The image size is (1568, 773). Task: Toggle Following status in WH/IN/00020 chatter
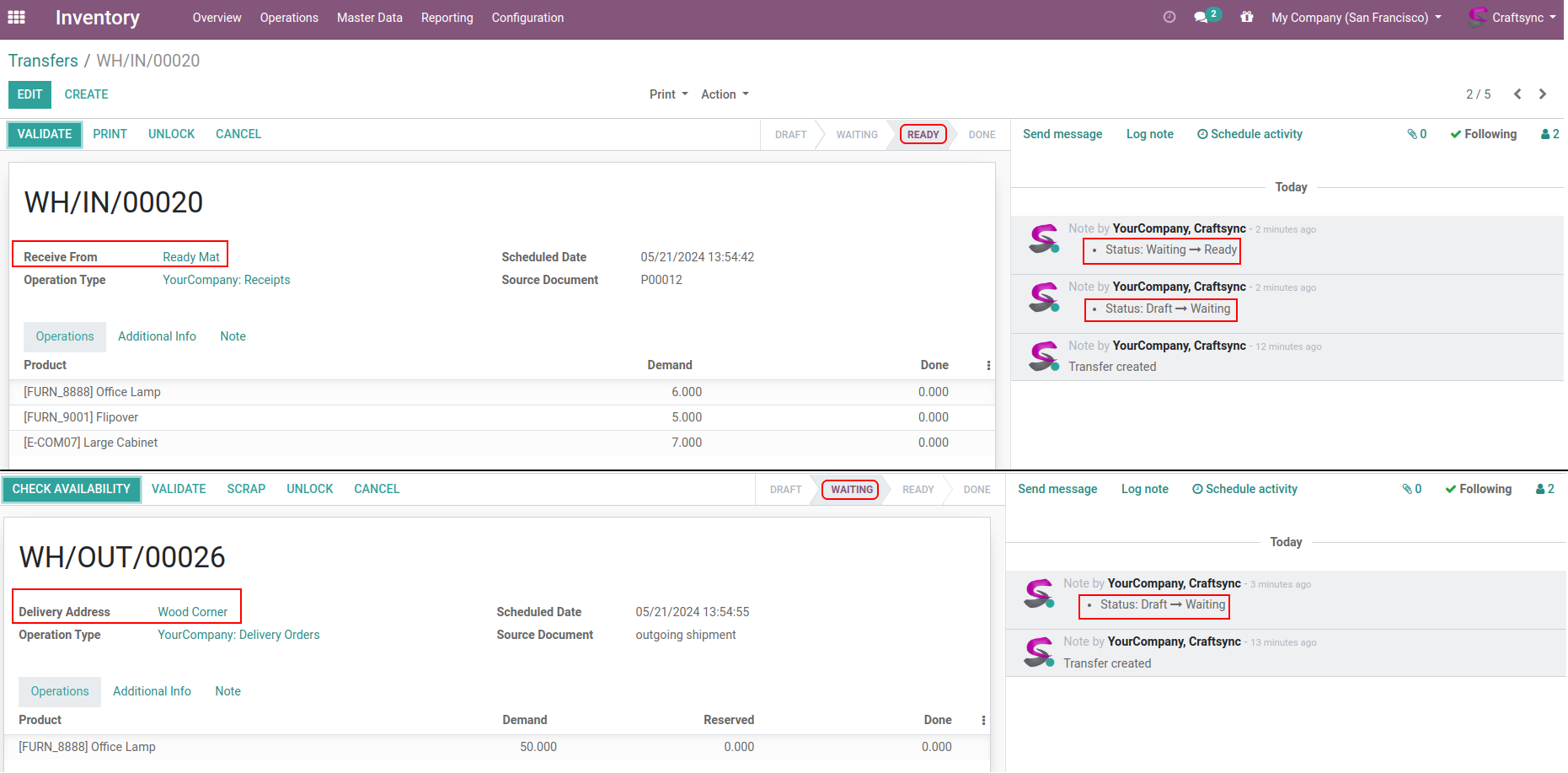1483,134
